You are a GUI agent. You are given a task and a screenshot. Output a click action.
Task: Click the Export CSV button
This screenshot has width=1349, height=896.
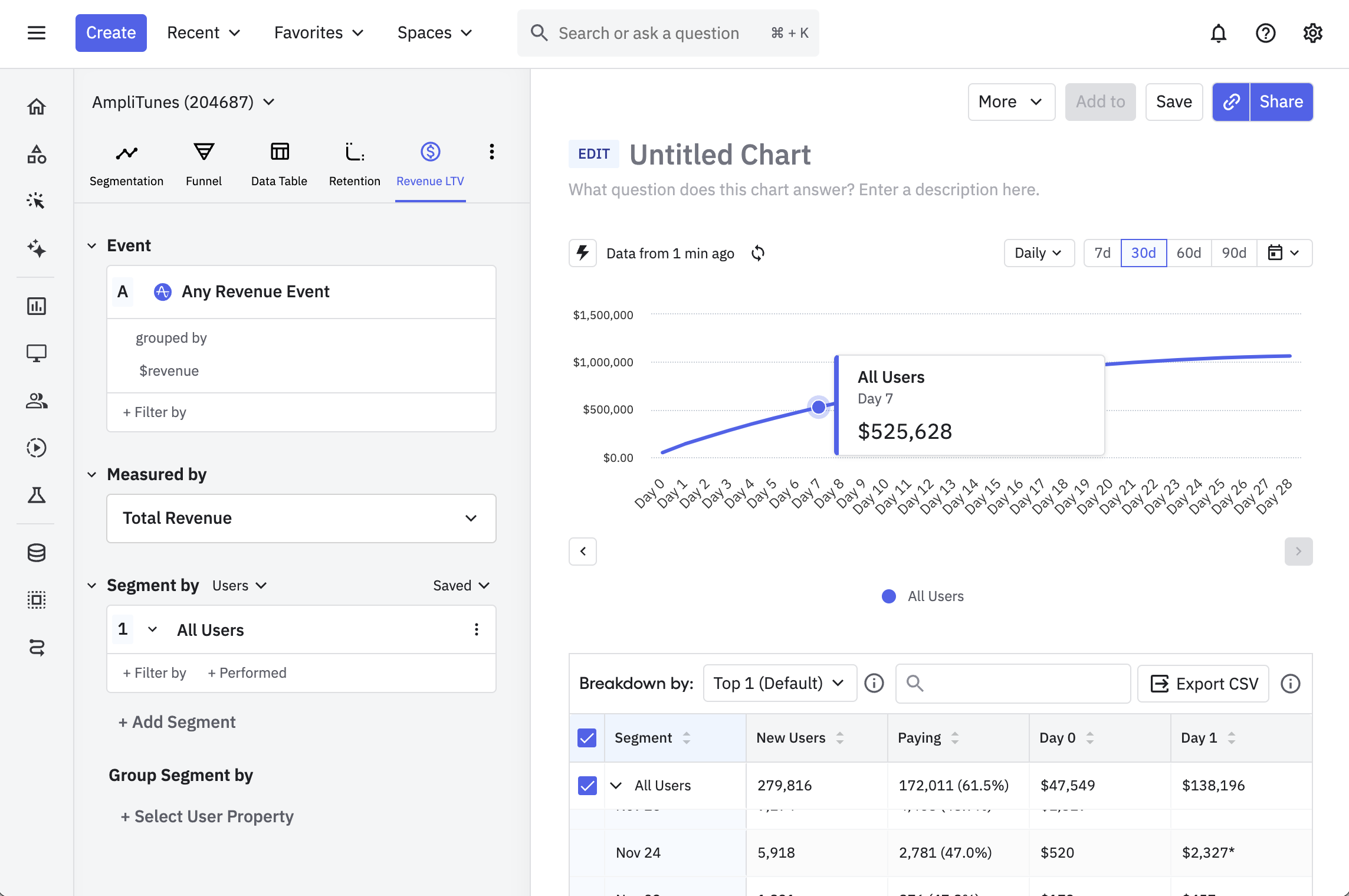[x=1203, y=684]
